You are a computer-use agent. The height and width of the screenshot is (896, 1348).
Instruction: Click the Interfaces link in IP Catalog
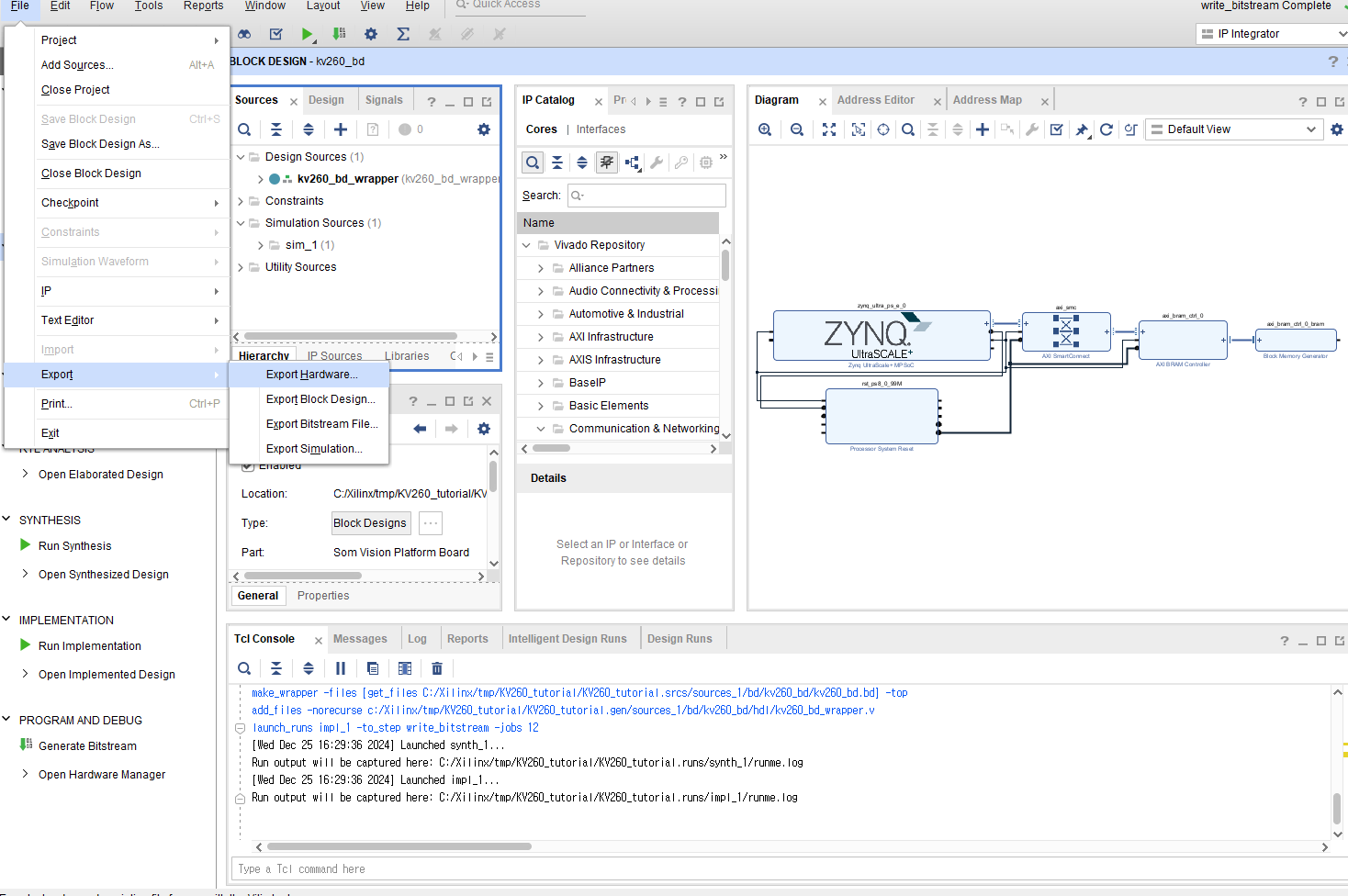(601, 129)
